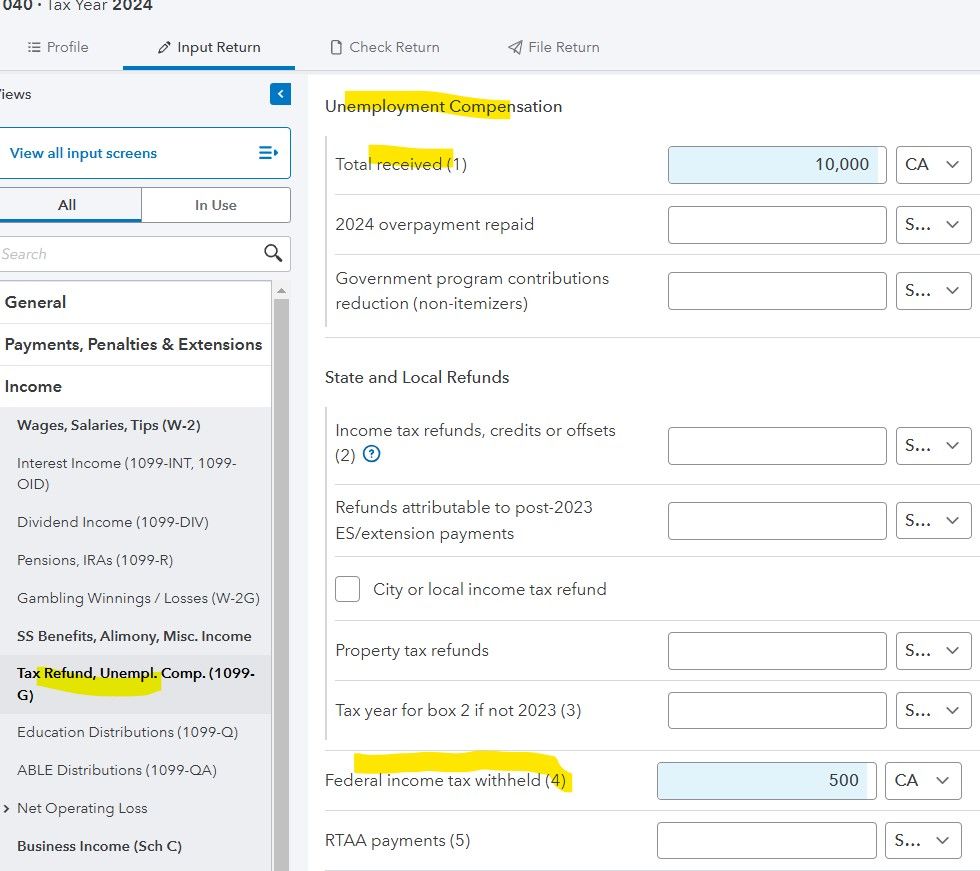Click list icon in View all input screens
Image resolution: width=980 pixels, height=871 pixels.
pos(268,153)
